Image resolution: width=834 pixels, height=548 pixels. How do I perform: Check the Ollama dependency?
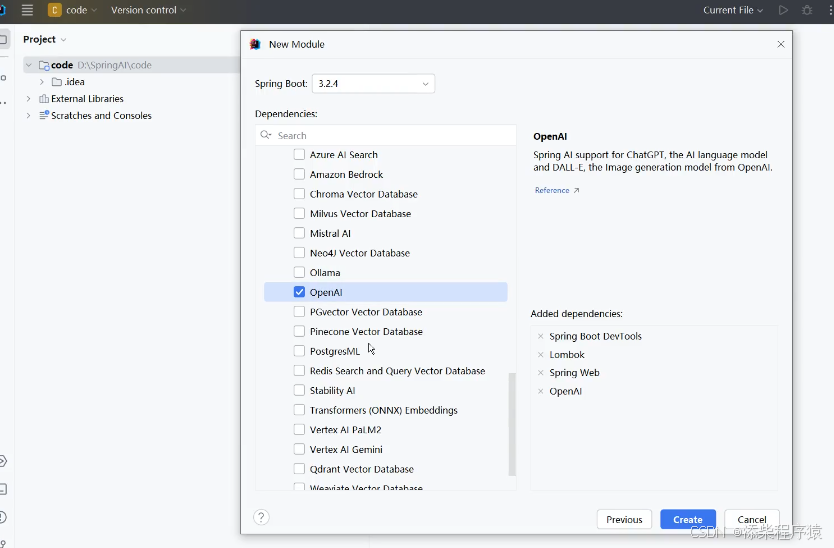[x=299, y=272]
